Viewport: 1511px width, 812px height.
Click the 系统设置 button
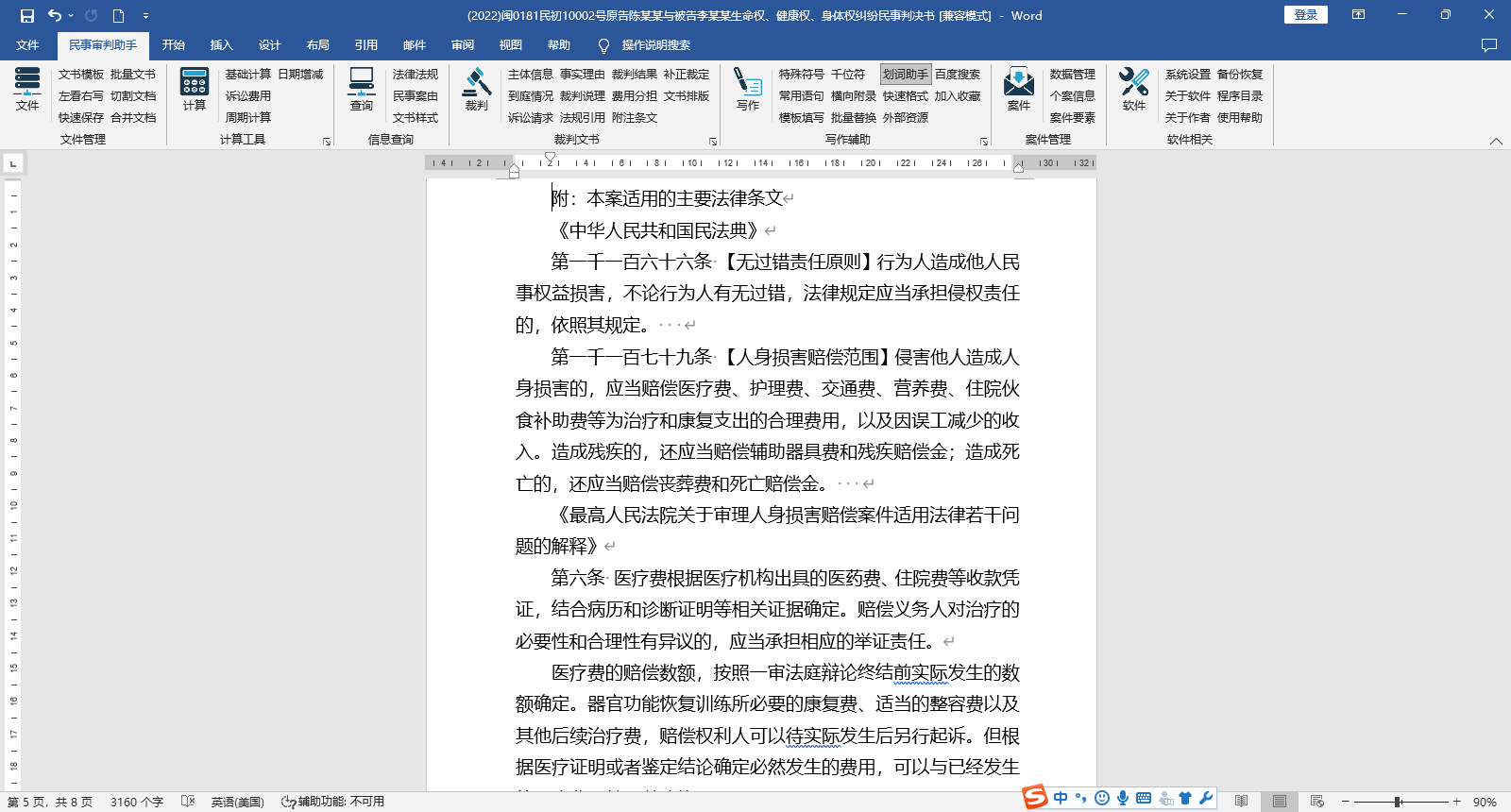(1188, 74)
